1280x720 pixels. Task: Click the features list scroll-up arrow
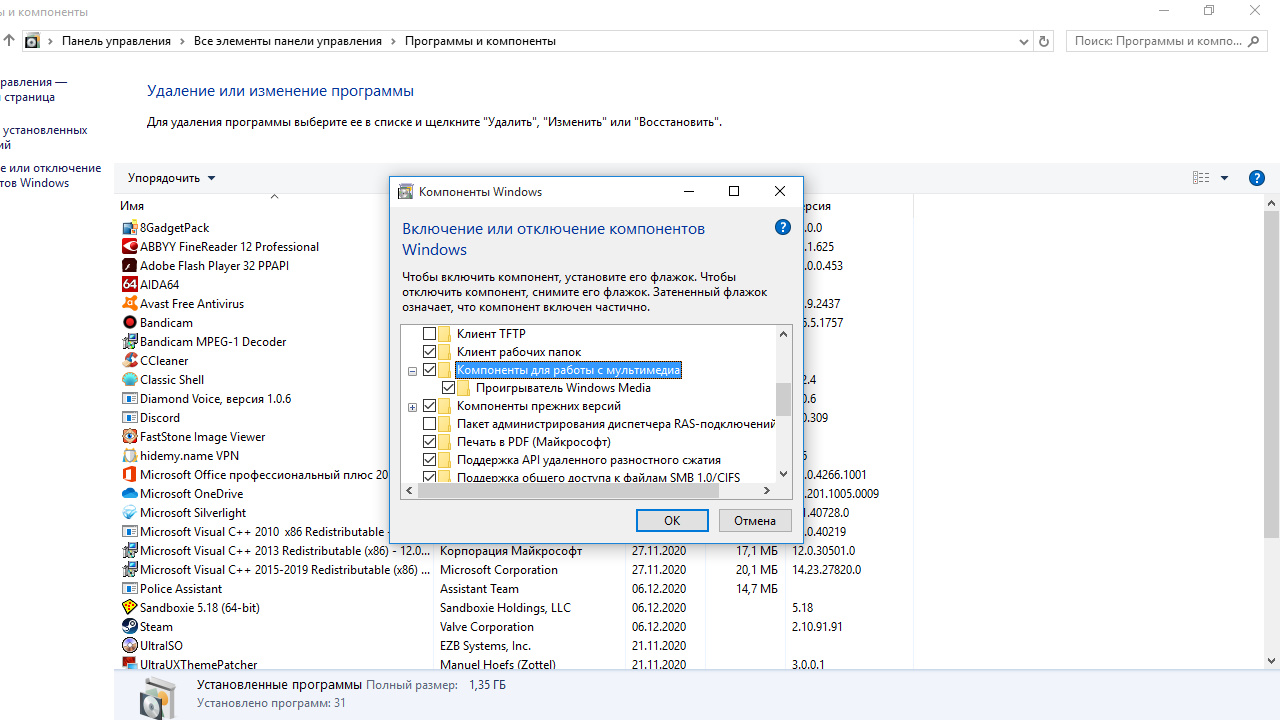(783, 333)
